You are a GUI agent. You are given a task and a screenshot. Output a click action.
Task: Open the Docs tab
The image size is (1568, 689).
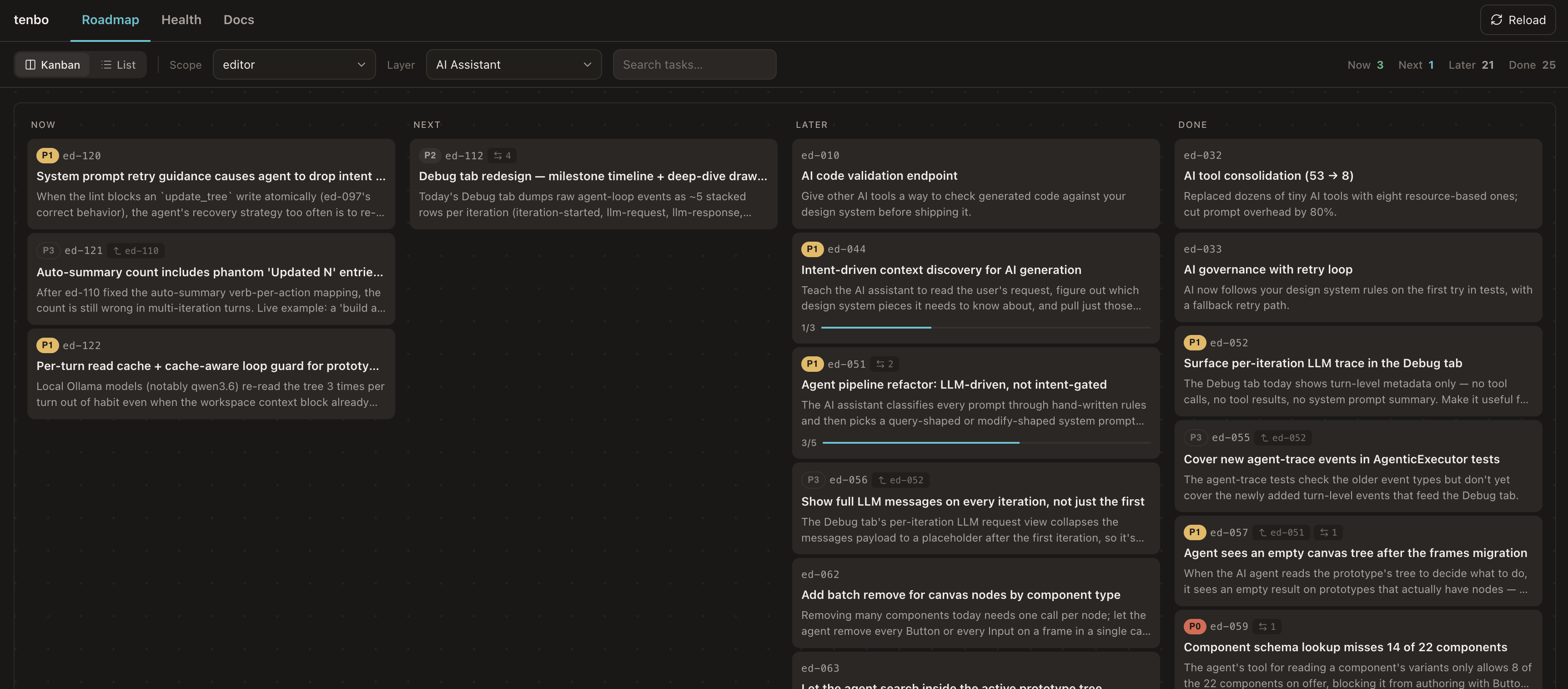239,20
